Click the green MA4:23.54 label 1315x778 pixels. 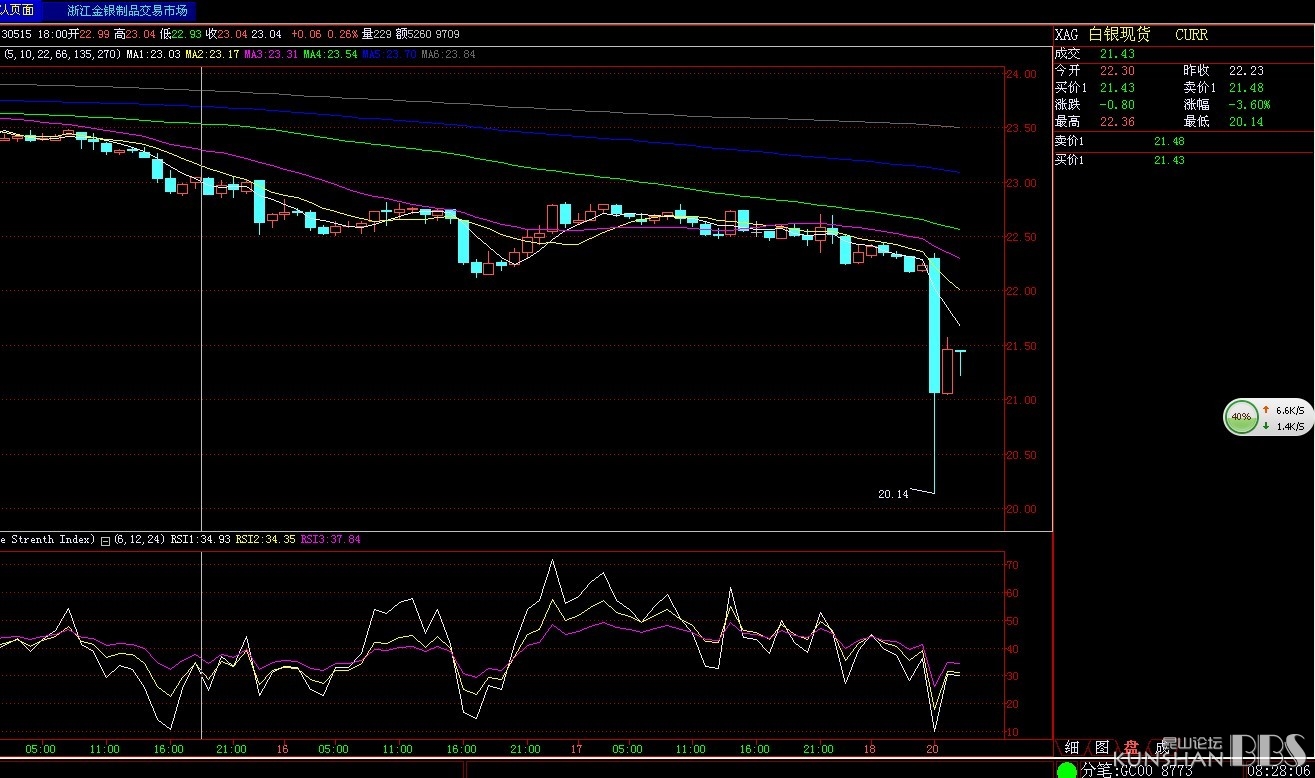click(330, 53)
